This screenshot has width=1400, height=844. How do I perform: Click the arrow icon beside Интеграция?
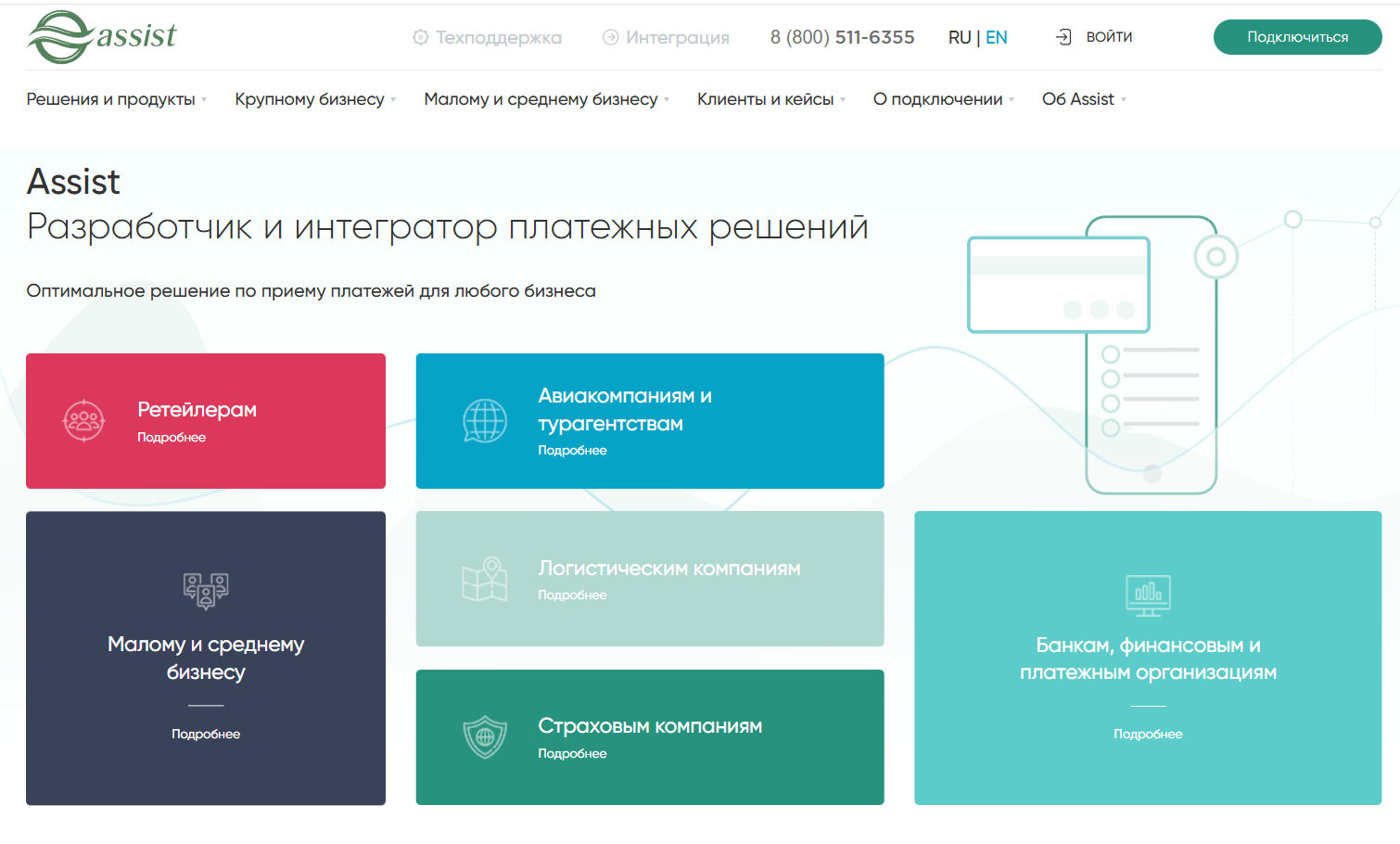(610, 37)
